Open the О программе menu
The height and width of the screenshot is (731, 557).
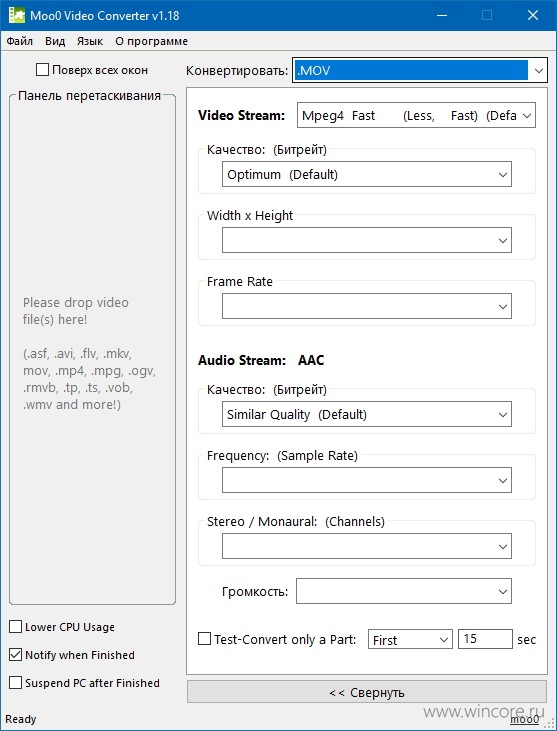[151, 41]
